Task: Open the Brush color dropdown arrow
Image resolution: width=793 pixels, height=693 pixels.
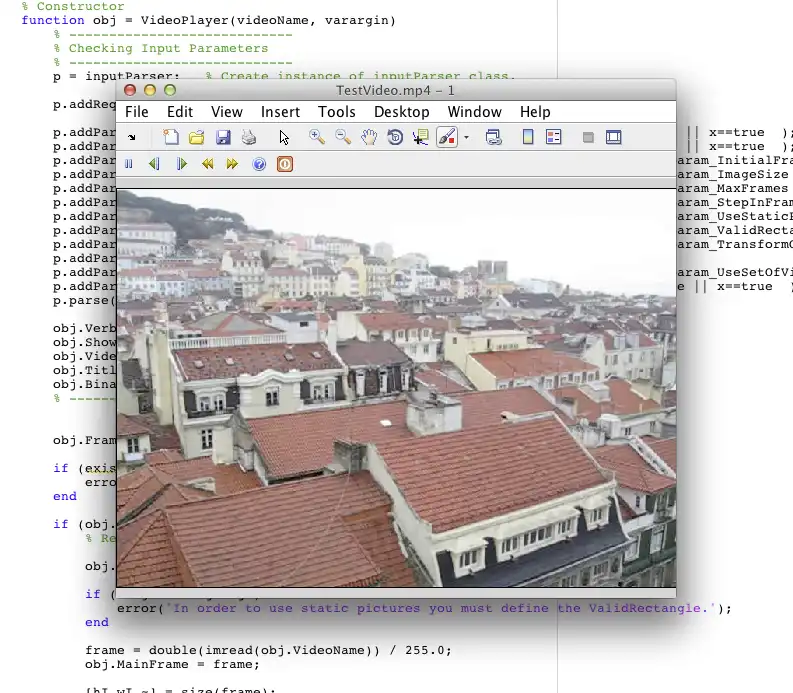Action: coord(466,137)
